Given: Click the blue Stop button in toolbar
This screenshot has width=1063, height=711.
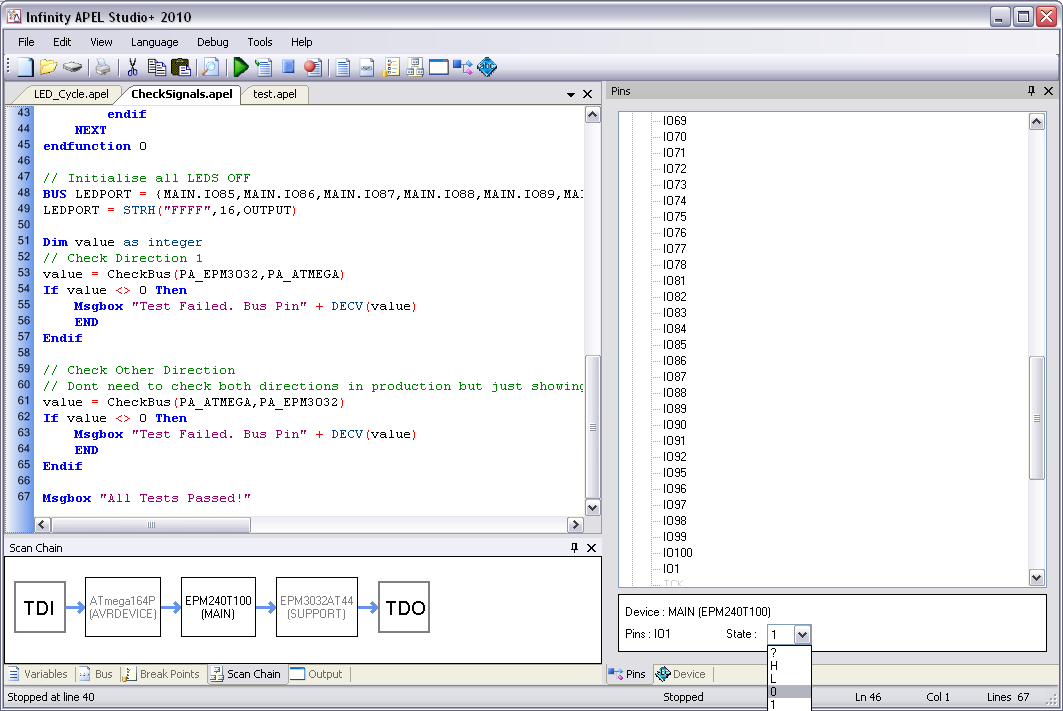Looking at the screenshot, I should tap(288, 67).
